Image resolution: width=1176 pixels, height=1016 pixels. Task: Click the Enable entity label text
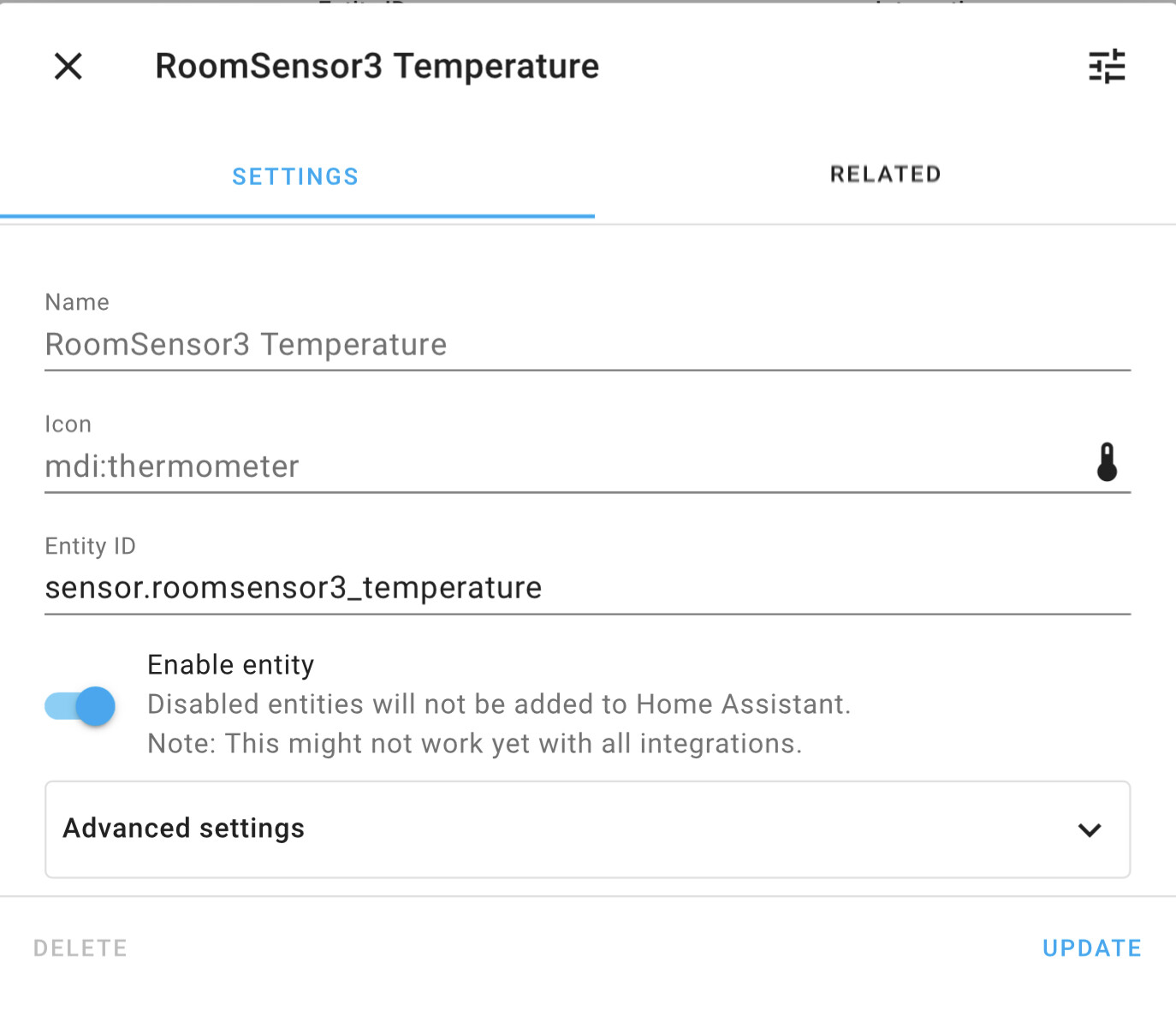[x=231, y=665]
